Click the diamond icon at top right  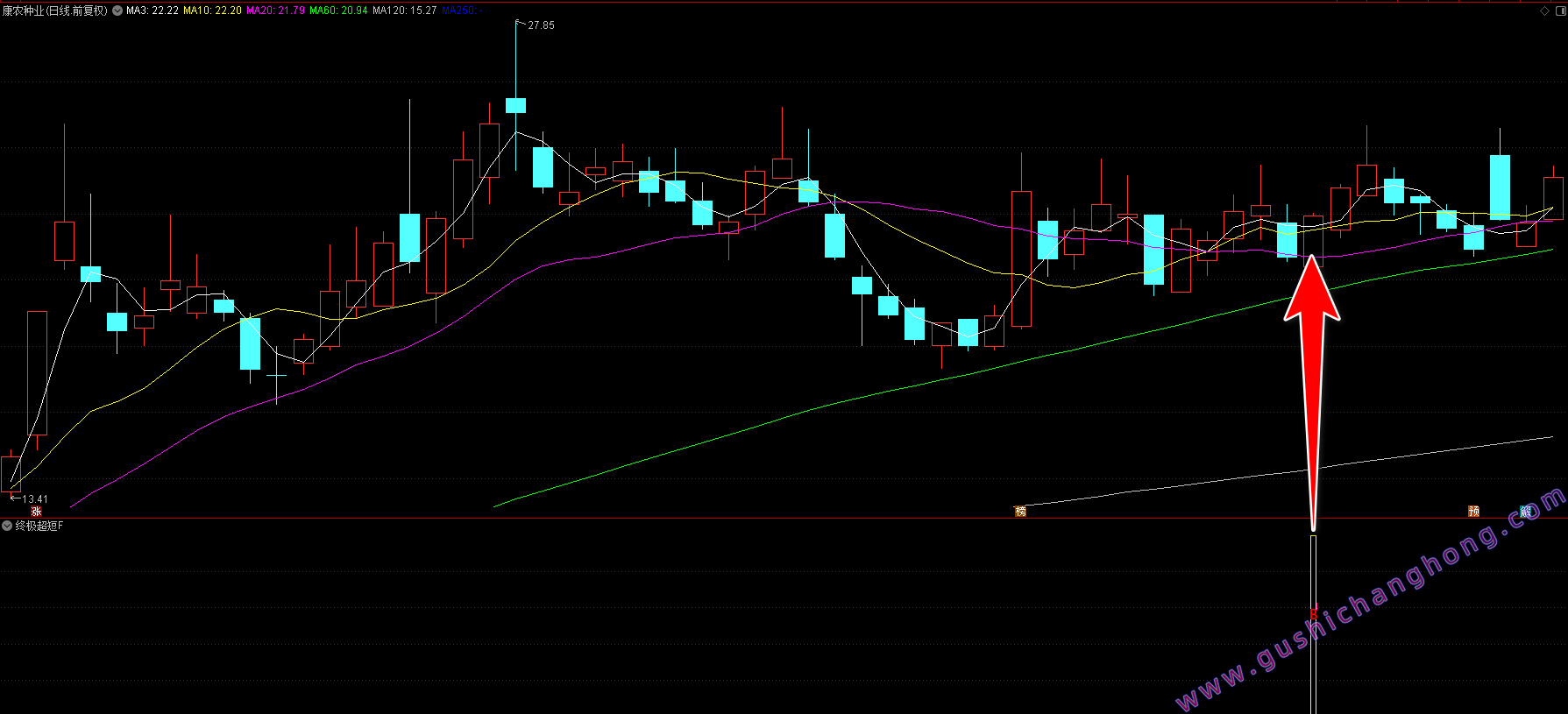pos(1544,11)
